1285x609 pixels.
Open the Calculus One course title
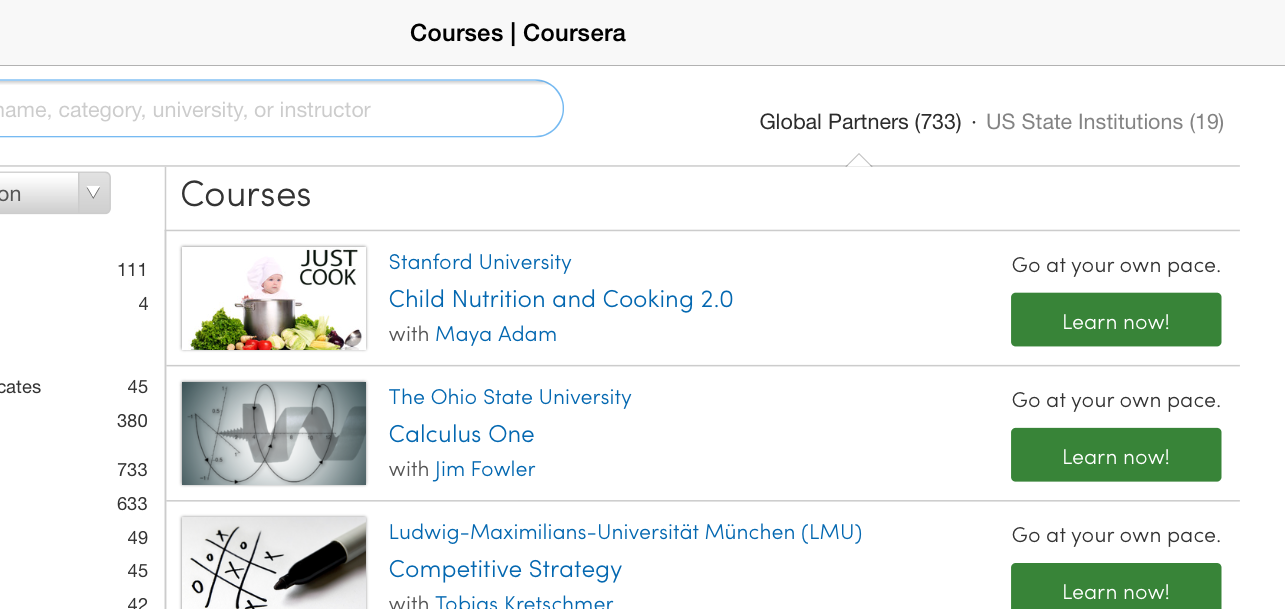462,434
